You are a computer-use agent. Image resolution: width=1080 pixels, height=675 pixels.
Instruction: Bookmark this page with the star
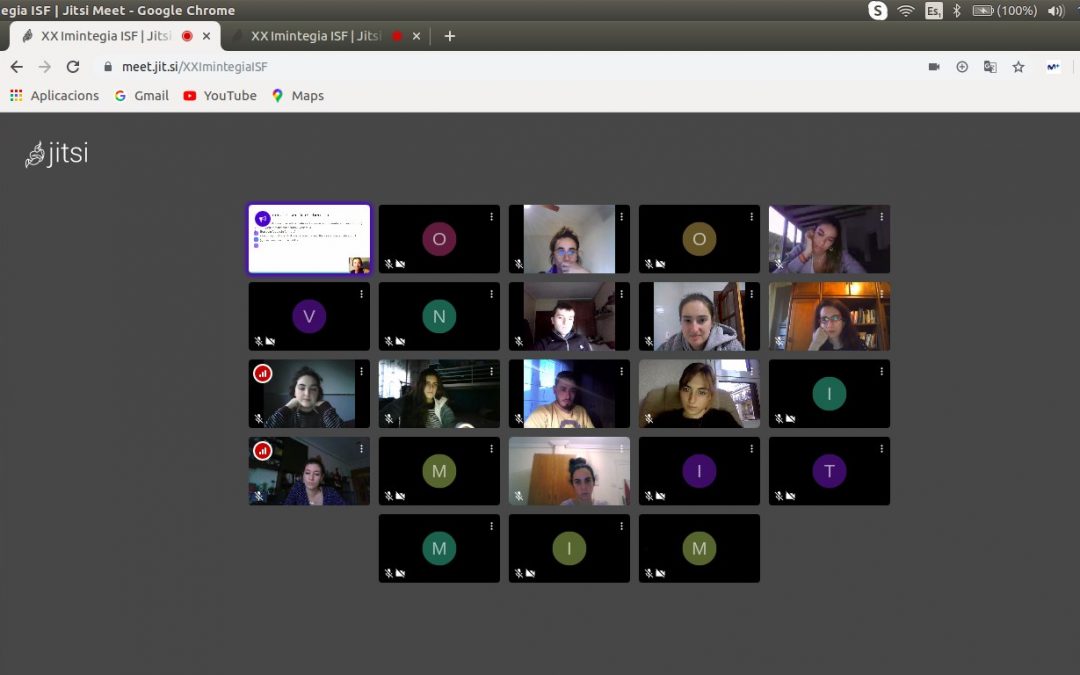(1018, 67)
